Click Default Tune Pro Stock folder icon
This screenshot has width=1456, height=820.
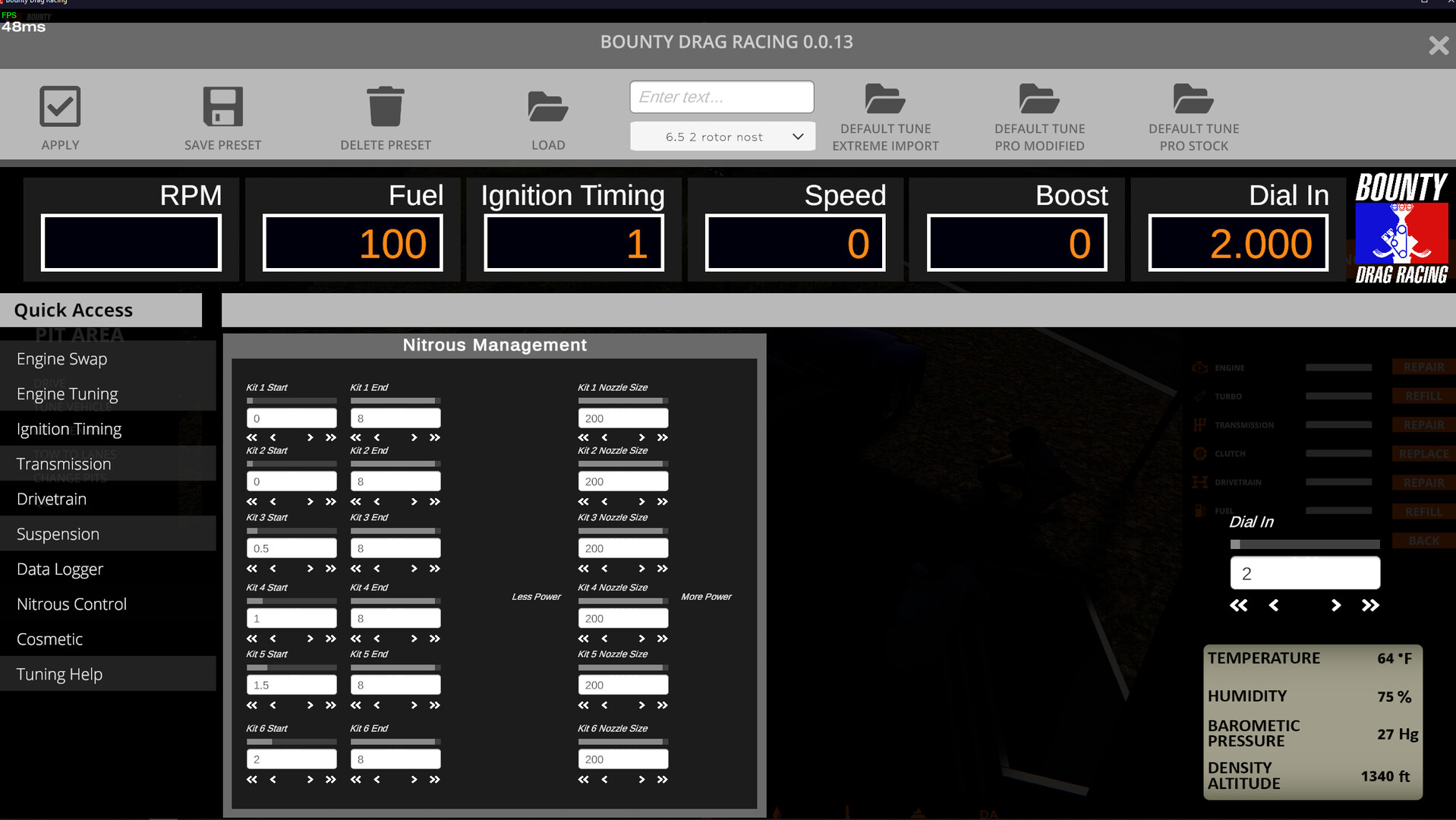1193,99
